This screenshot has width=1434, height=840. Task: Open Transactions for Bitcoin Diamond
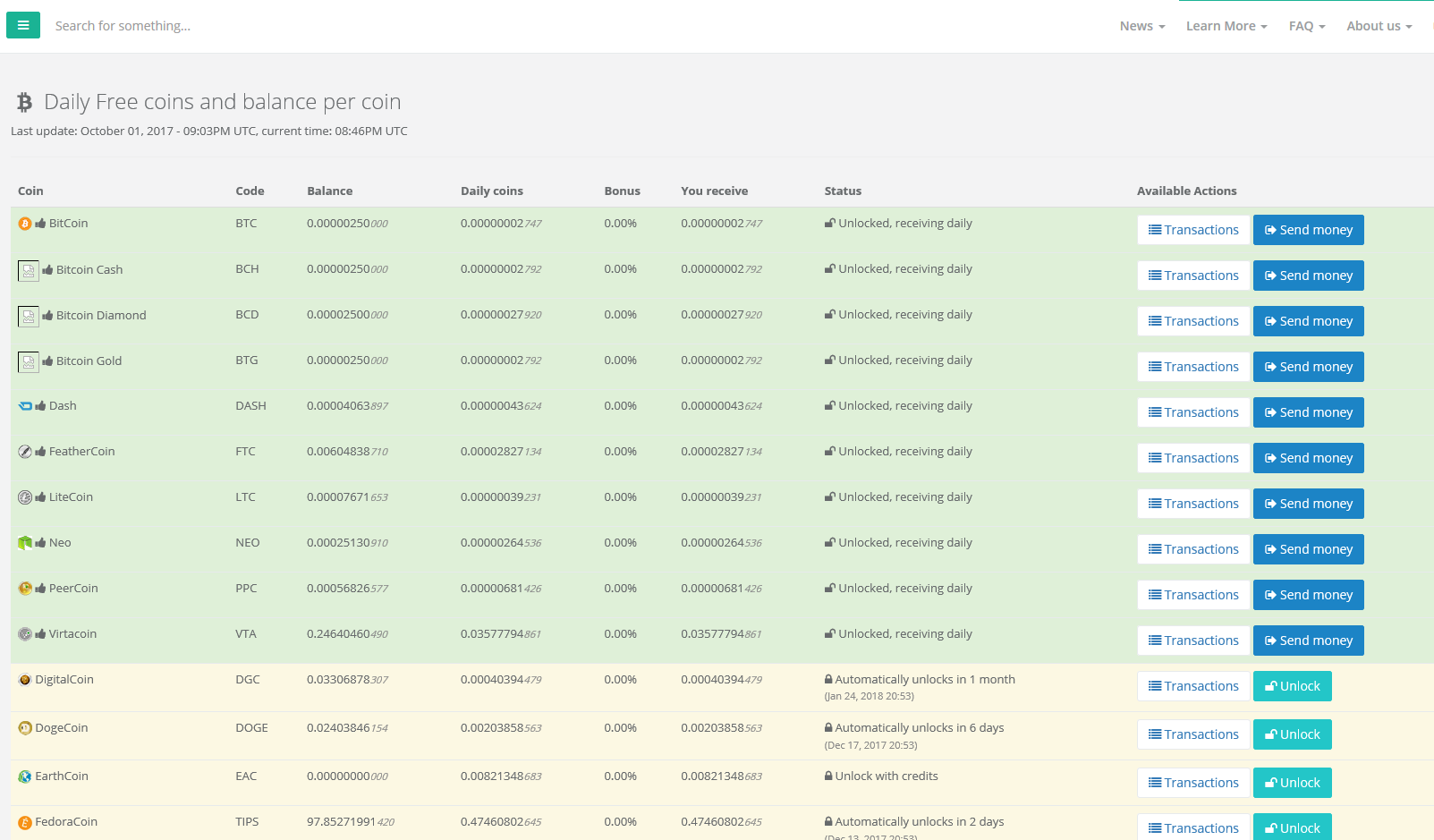1193,321
